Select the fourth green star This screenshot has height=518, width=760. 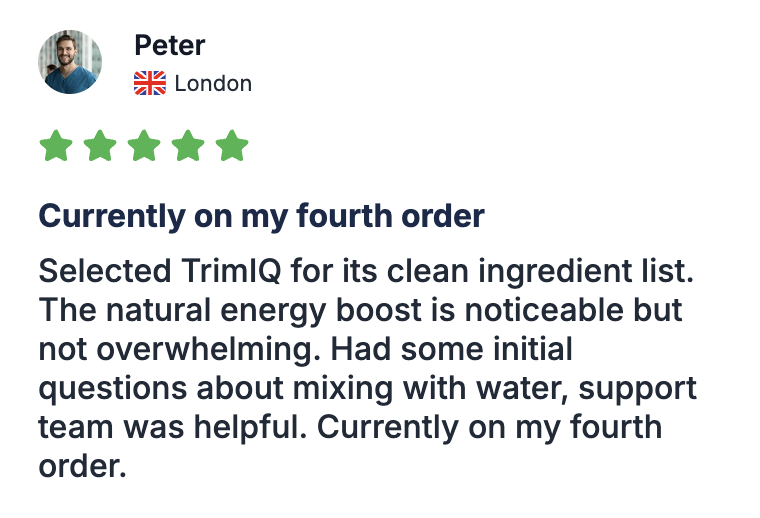tap(188, 146)
